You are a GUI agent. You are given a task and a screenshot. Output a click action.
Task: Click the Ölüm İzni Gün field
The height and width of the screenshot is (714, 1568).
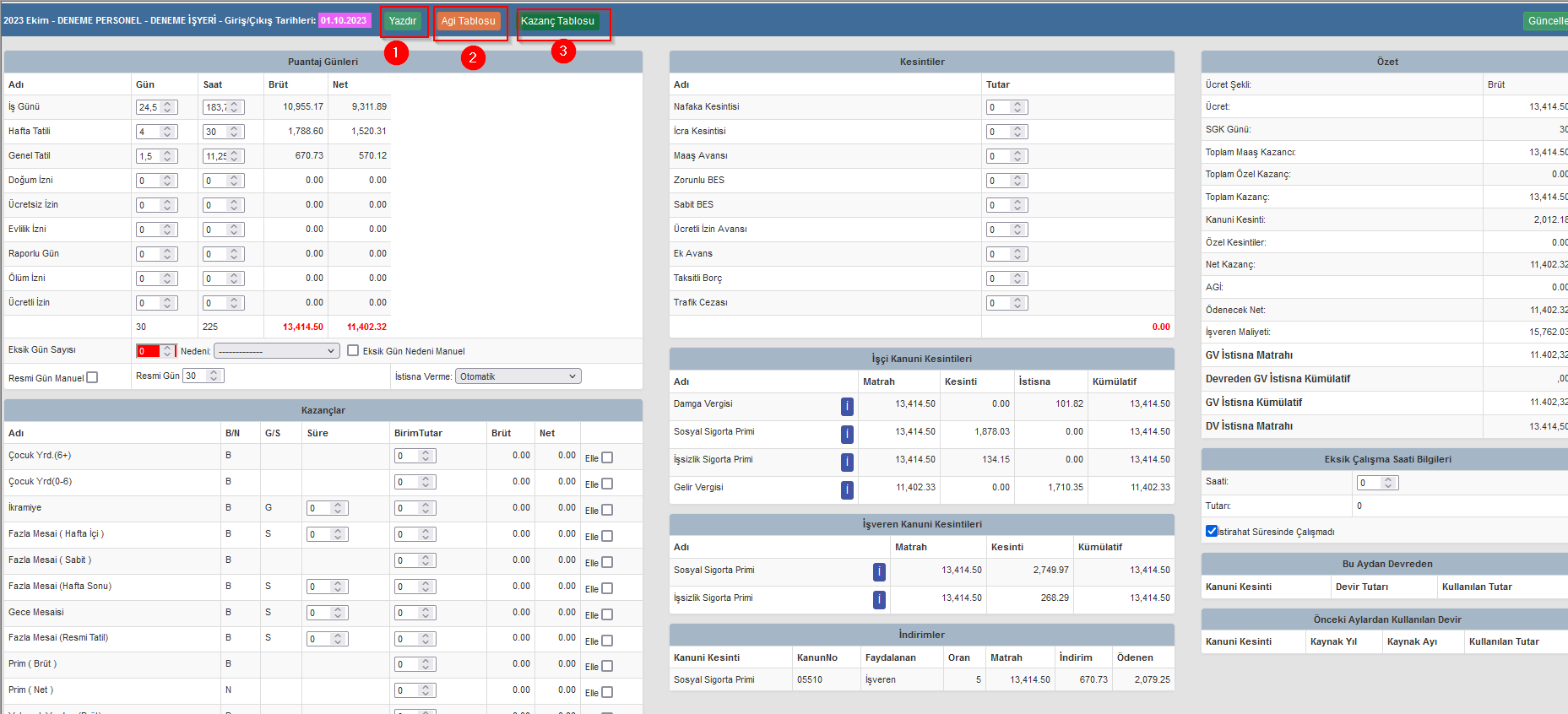point(157,279)
